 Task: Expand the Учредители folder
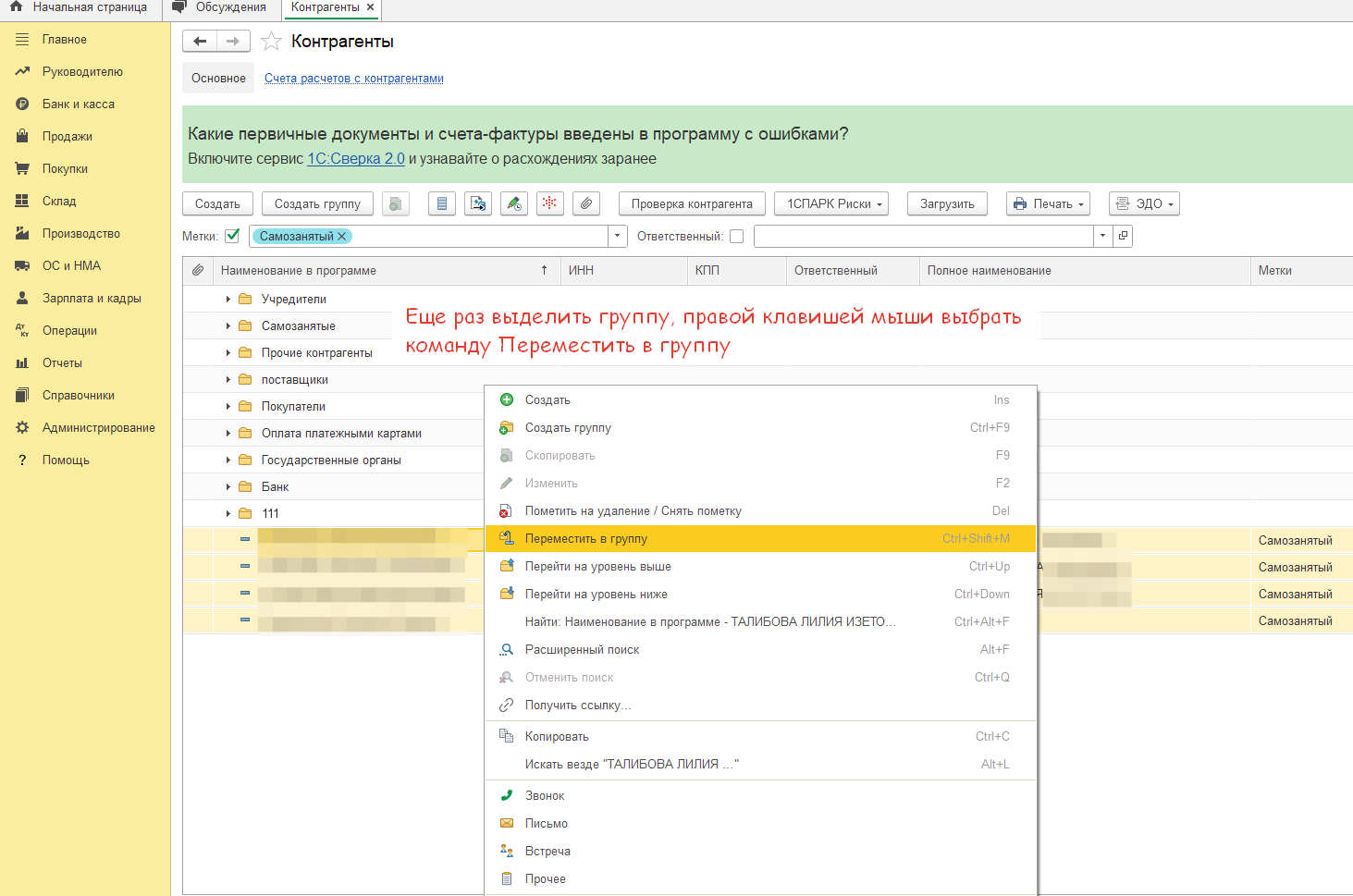(228, 300)
